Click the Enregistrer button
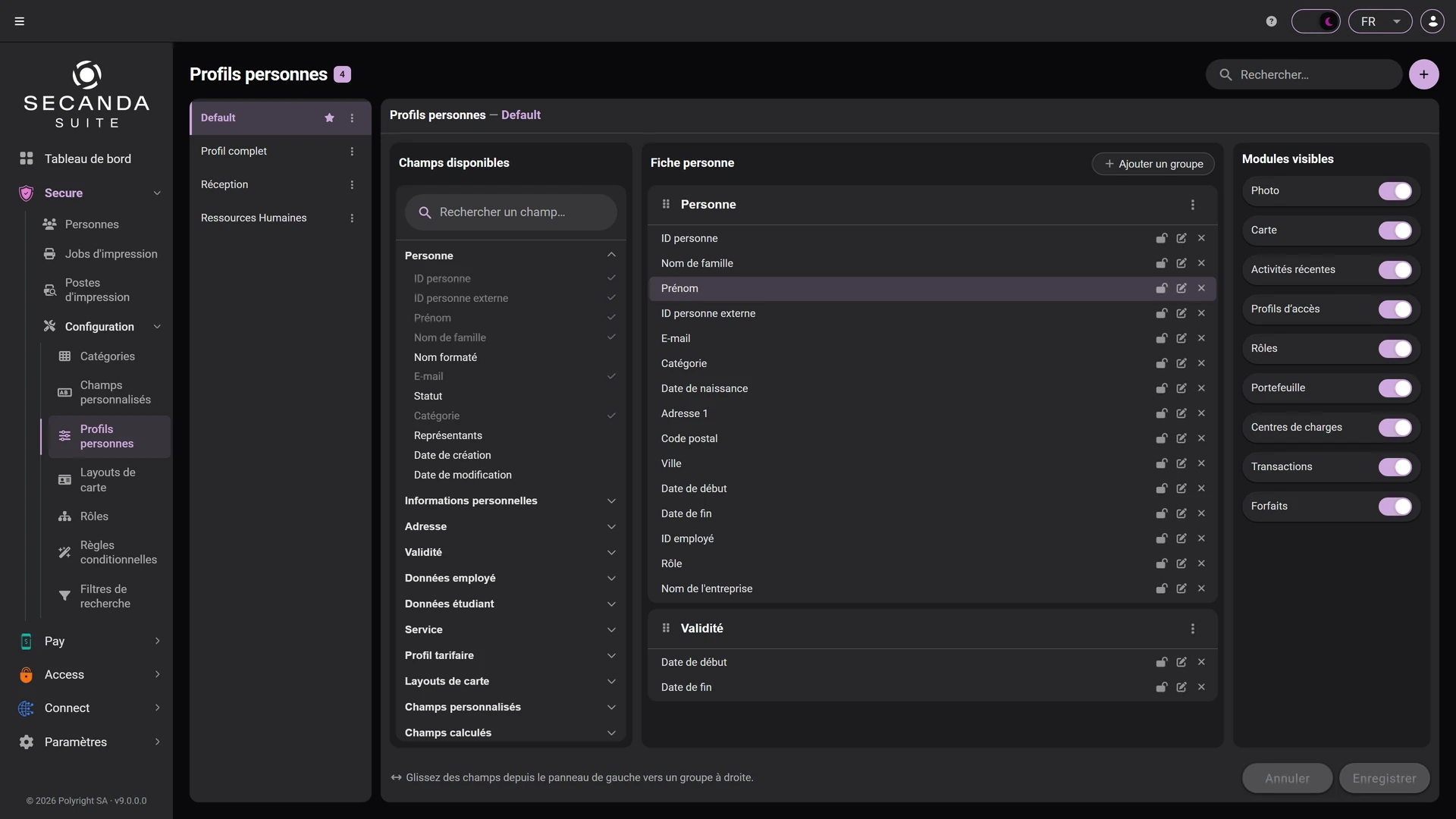The height and width of the screenshot is (819, 1456). point(1384,779)
